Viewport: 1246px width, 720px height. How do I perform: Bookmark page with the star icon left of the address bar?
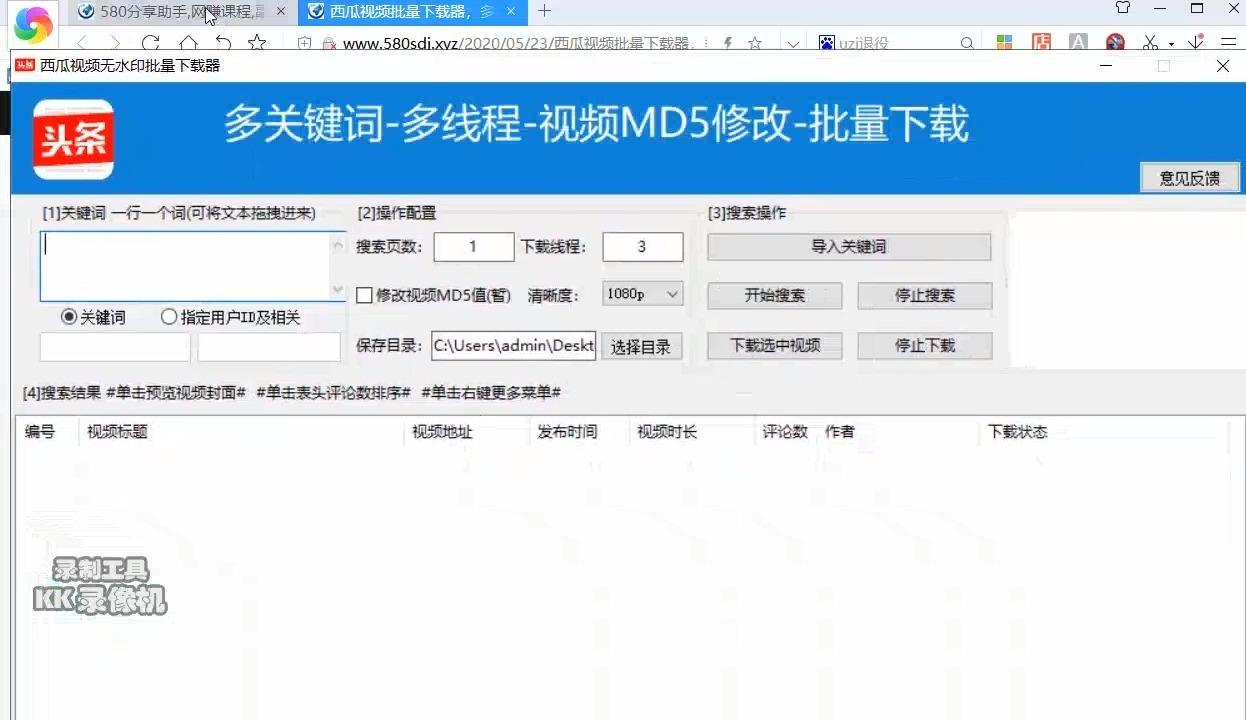[257, 43]
